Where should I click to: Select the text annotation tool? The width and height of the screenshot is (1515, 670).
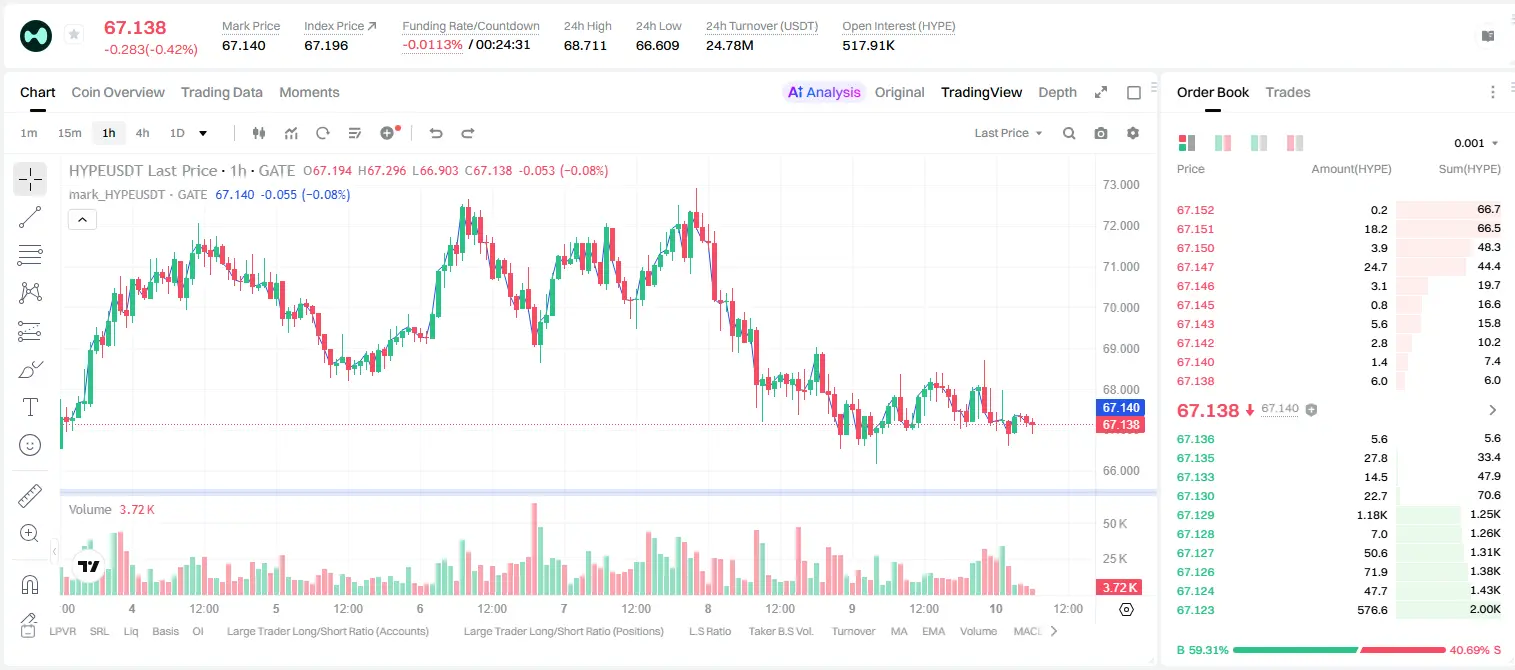tap(30, 407)
